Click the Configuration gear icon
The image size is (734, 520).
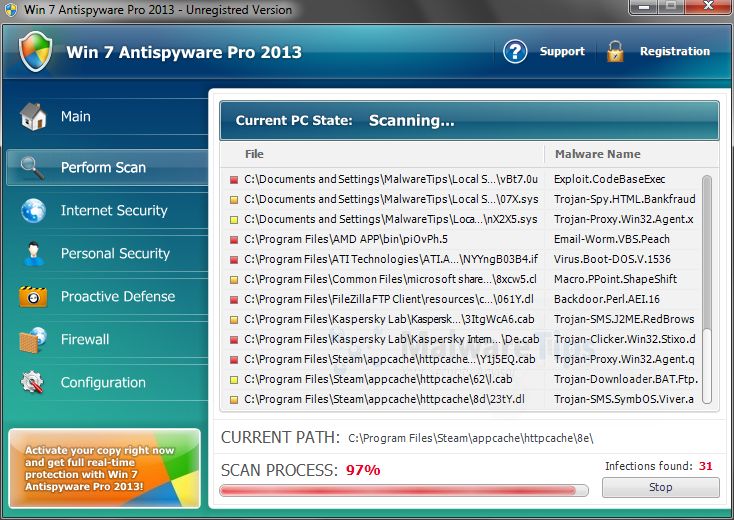coord(32,382)
